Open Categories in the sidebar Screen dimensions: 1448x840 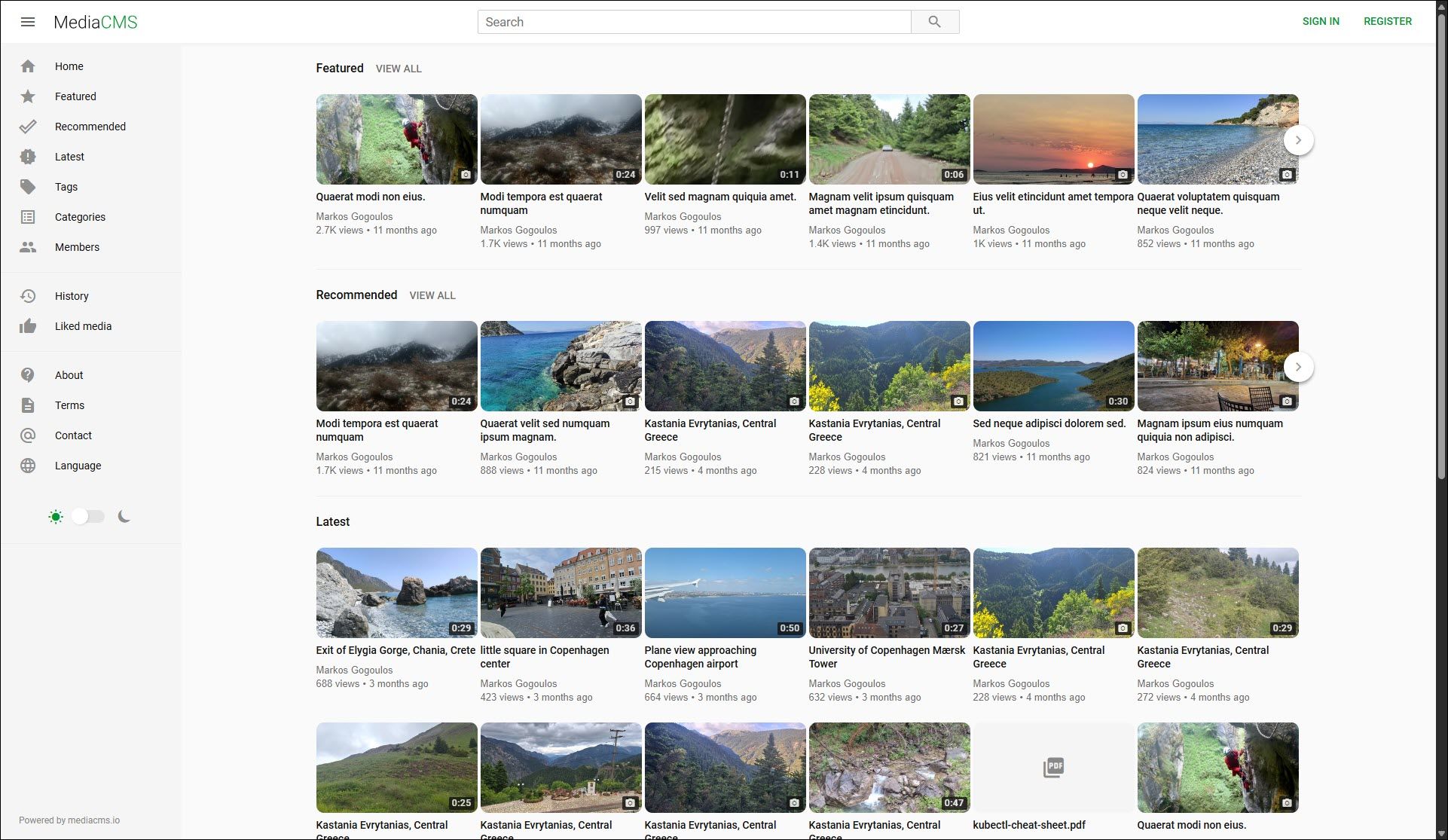[80, 217]
